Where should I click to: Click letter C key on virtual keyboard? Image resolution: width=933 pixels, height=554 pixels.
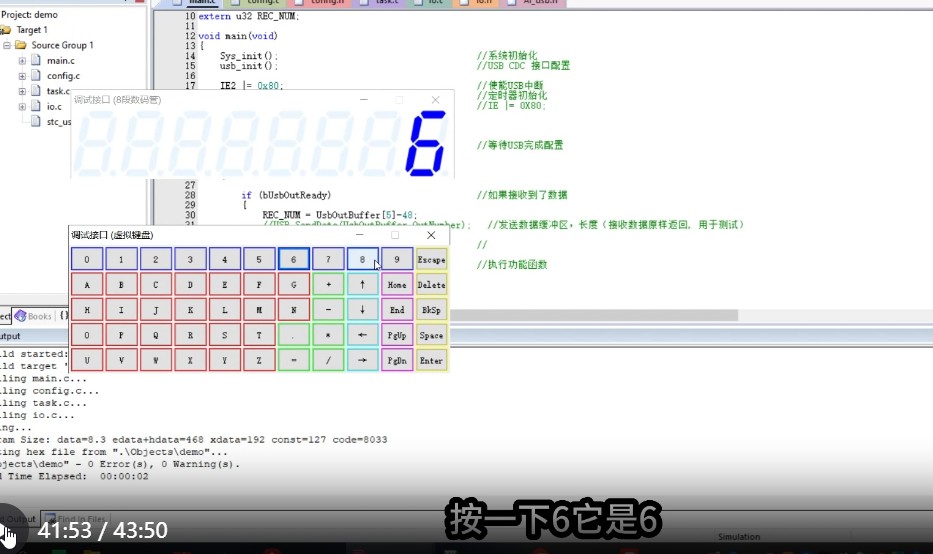155,284
